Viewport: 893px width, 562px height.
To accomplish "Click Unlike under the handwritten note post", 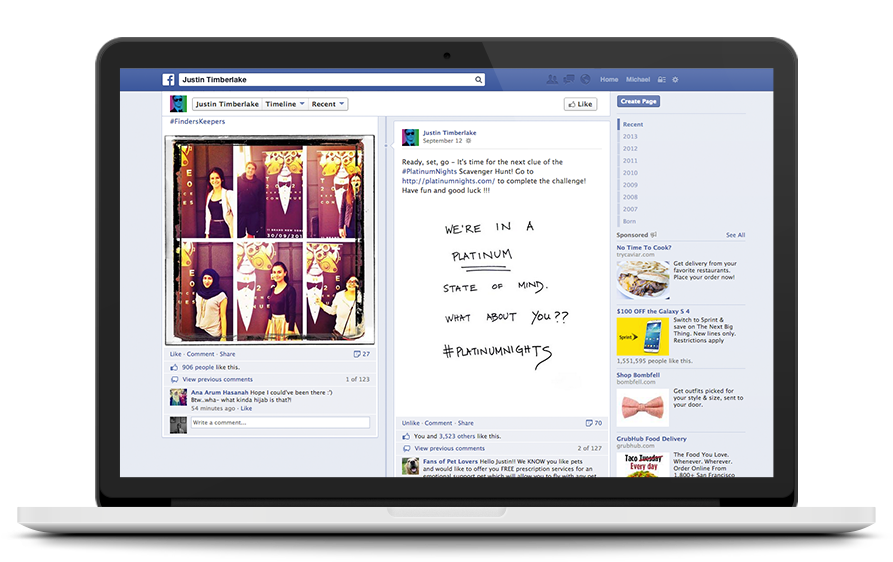I will 411,423.
